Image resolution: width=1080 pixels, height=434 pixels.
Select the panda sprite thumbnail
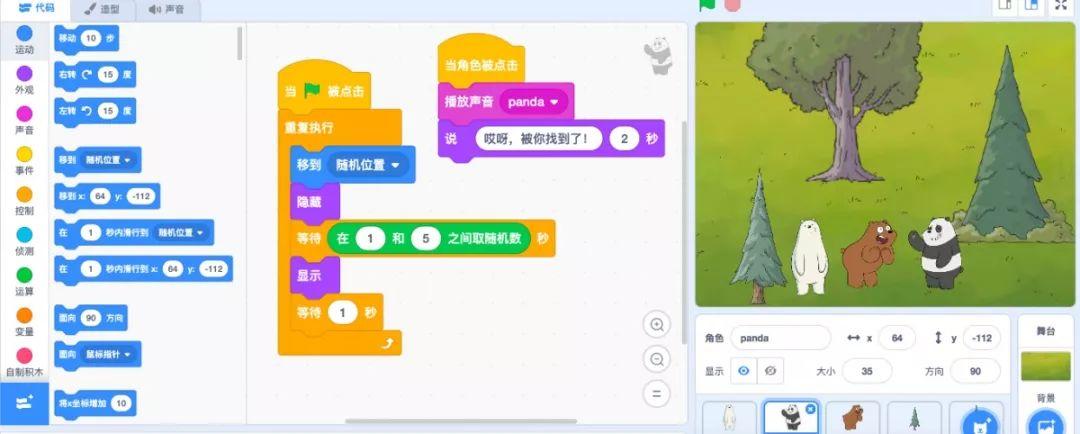click(x=791, y=417)
